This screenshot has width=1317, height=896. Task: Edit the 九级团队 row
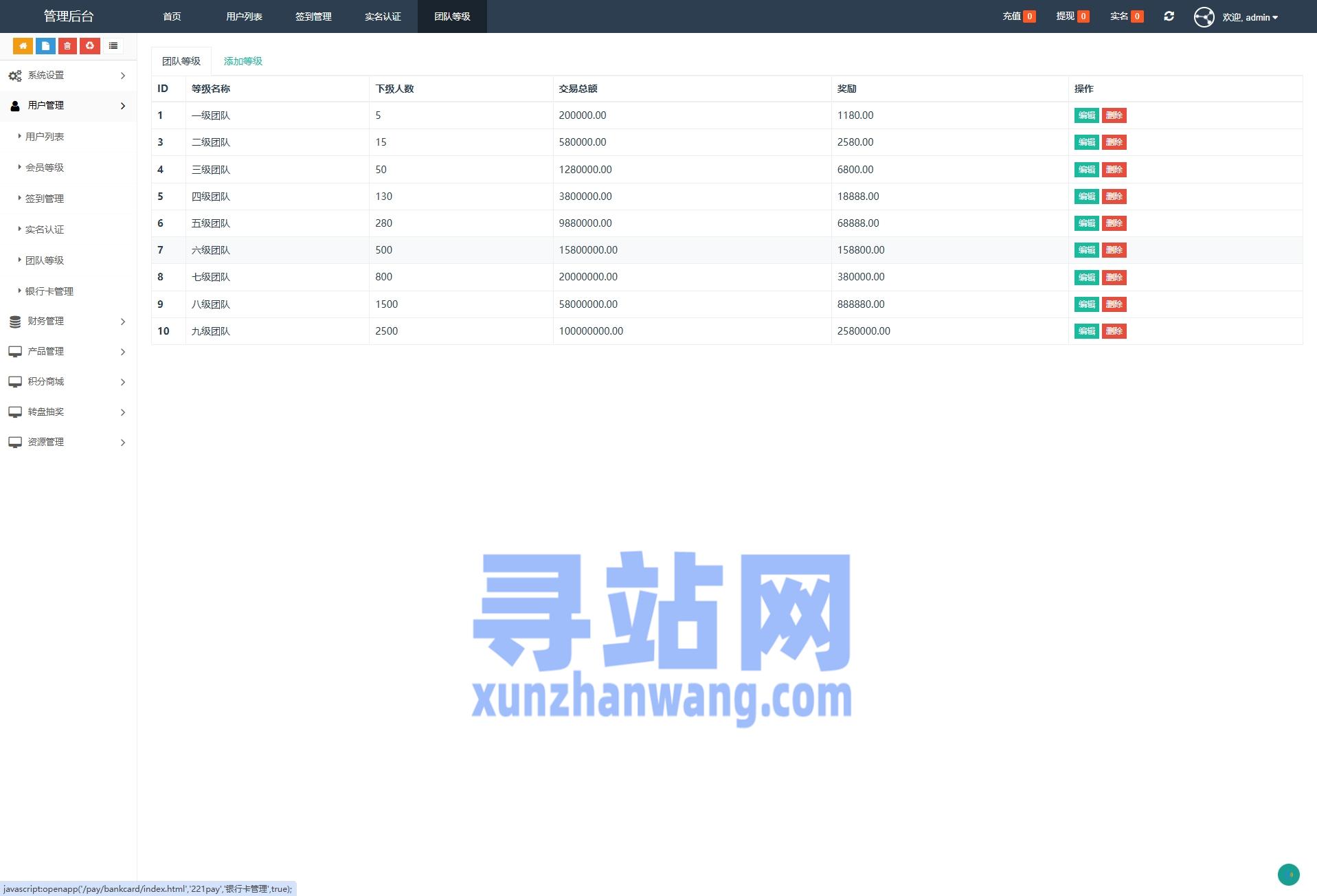(x=1087, y=331)
